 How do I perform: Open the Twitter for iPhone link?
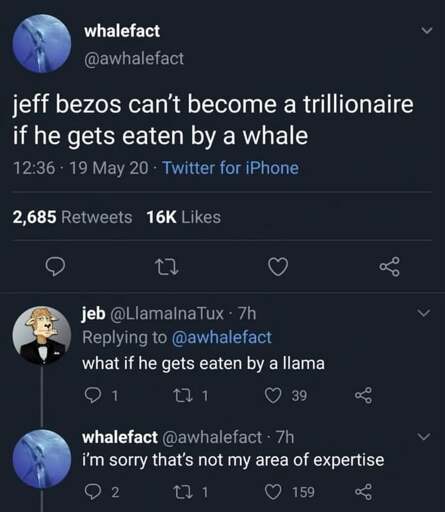(230, 168)
